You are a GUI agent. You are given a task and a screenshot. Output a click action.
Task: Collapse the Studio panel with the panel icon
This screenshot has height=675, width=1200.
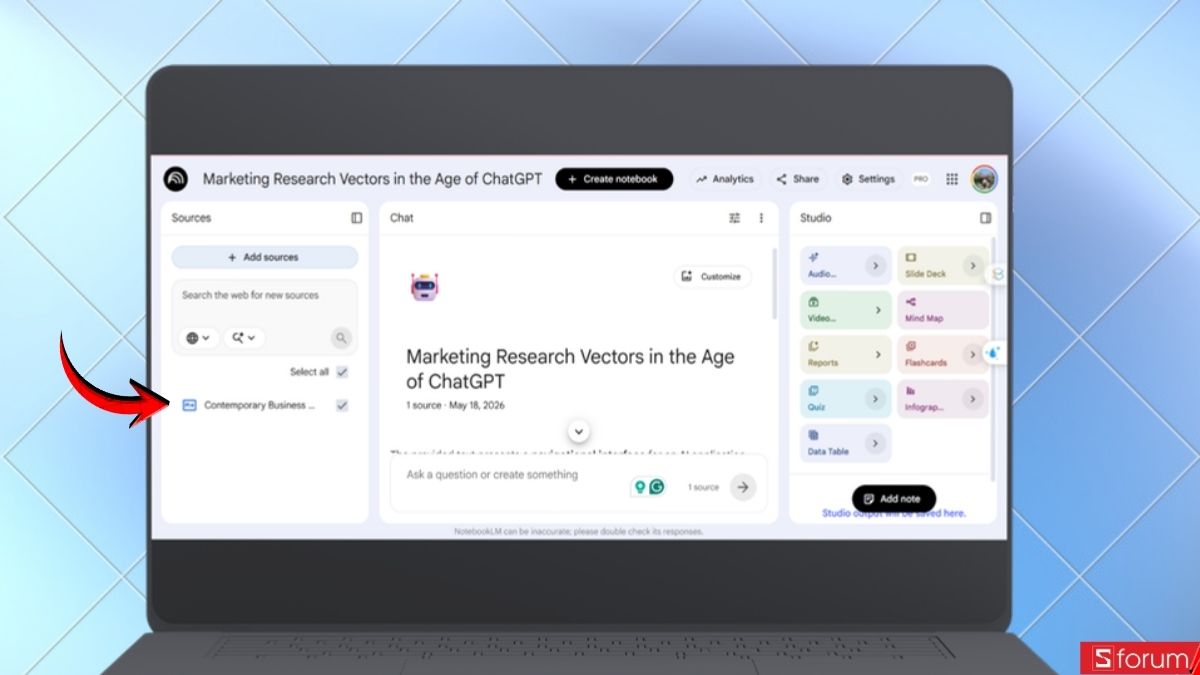click(985, 218)
